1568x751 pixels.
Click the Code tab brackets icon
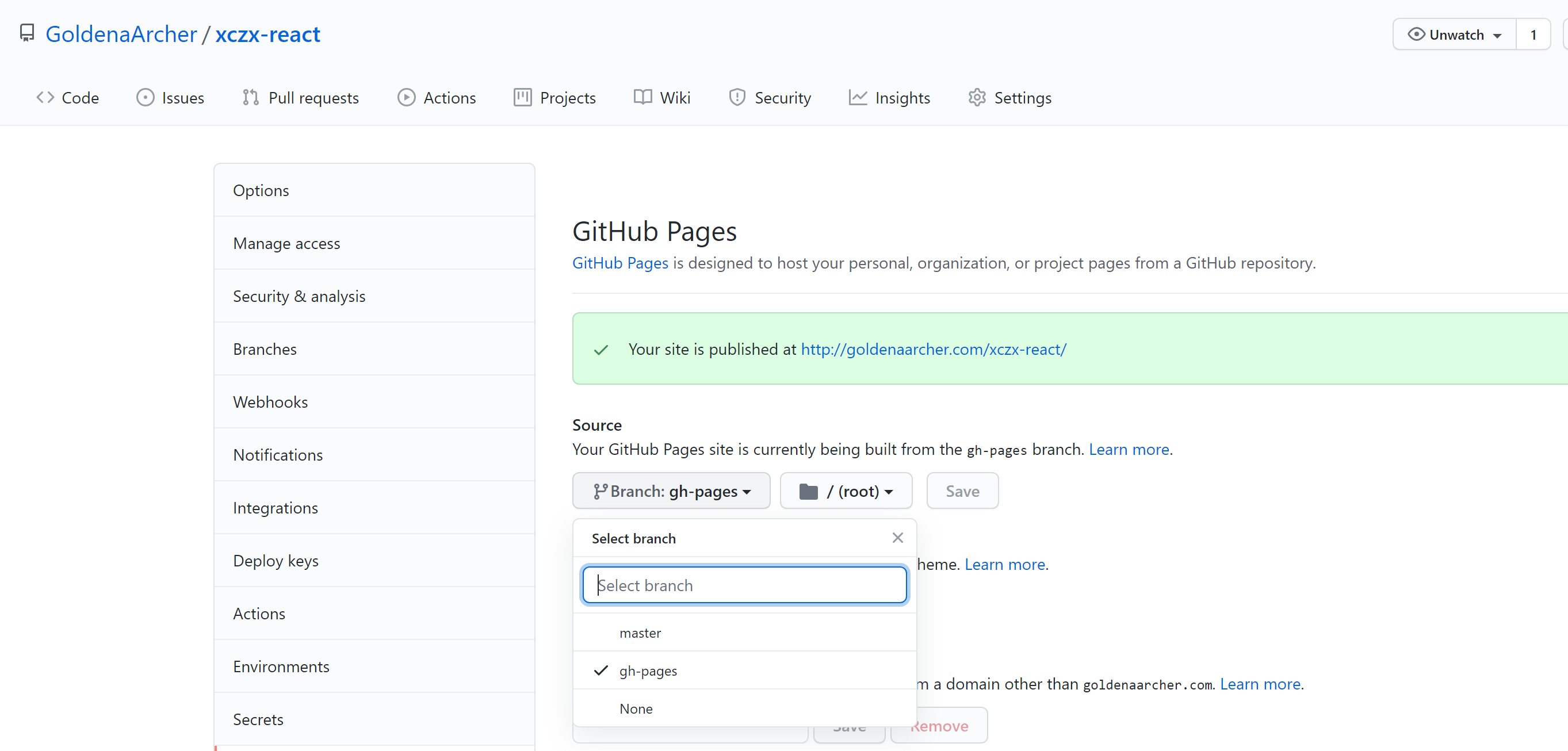pos(45,97)
